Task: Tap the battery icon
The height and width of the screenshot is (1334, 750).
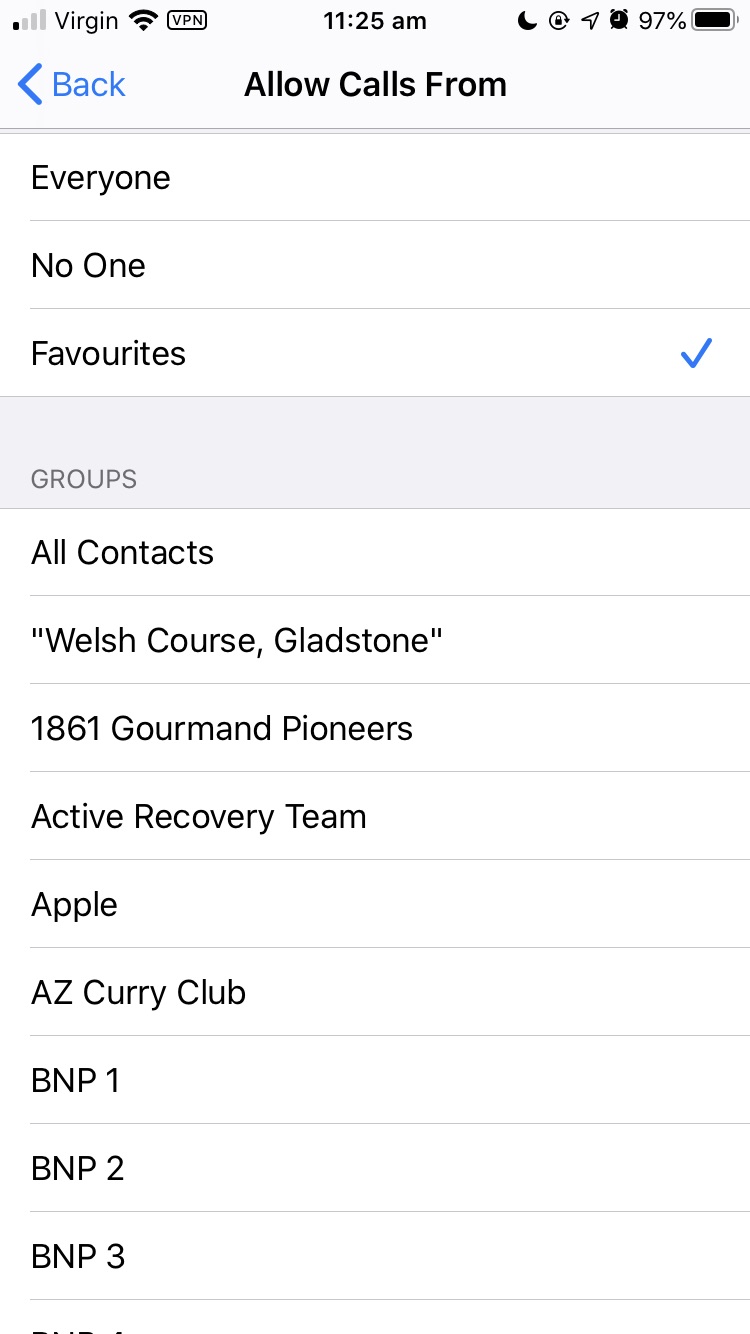Action: [x=714, y=20]
